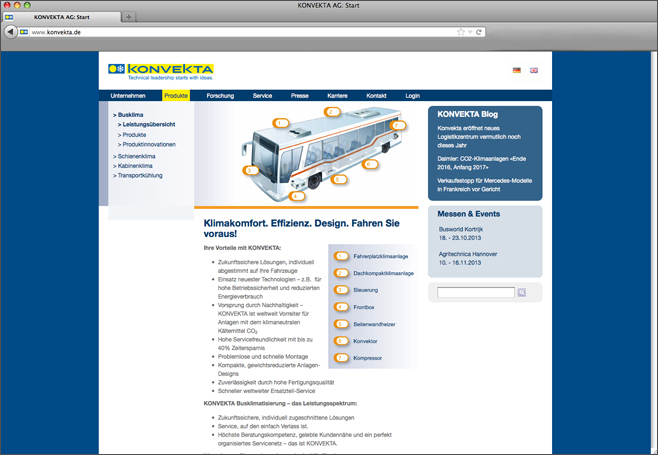Open the bookmark dropdown arrow in address bar
Image resolution: width=658 pixels, height=455 pixels.
coord(470,32)
